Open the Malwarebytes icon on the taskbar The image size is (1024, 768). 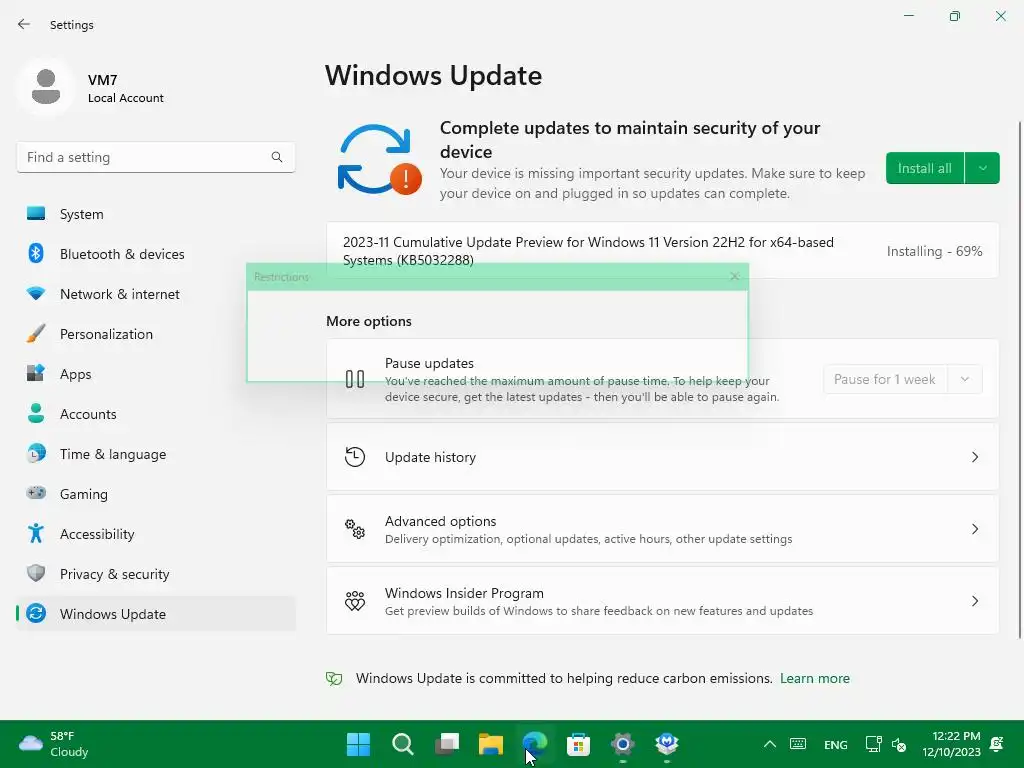(667, 744)
